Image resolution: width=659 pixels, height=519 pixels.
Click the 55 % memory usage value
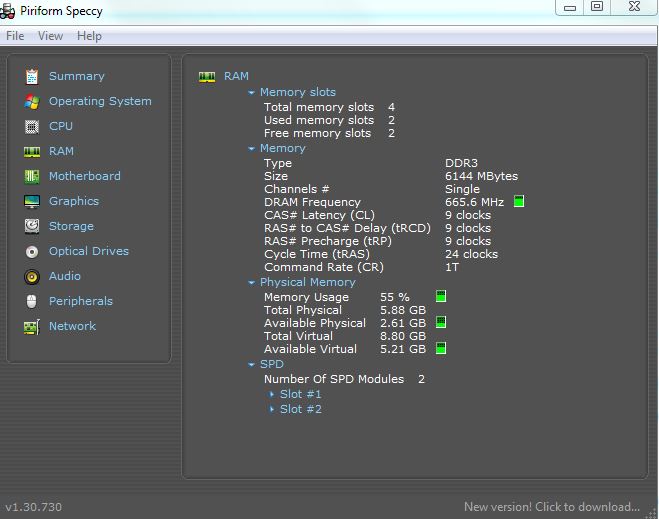395,297
